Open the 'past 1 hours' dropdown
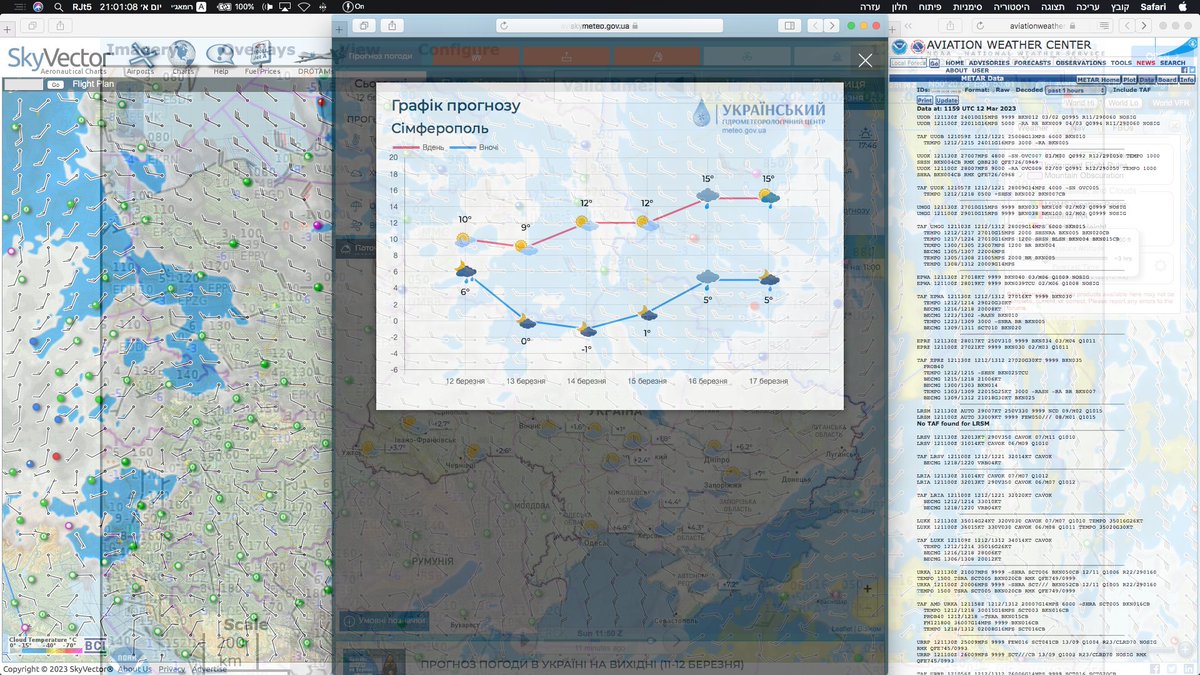The image size is (1200, 675). (x=1075, y=90)
